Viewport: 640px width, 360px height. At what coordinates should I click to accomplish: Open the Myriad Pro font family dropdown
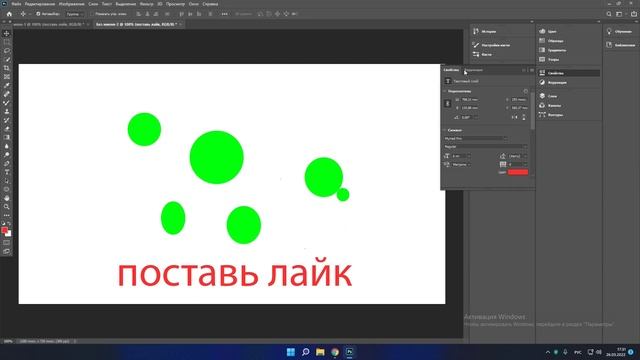476,138
